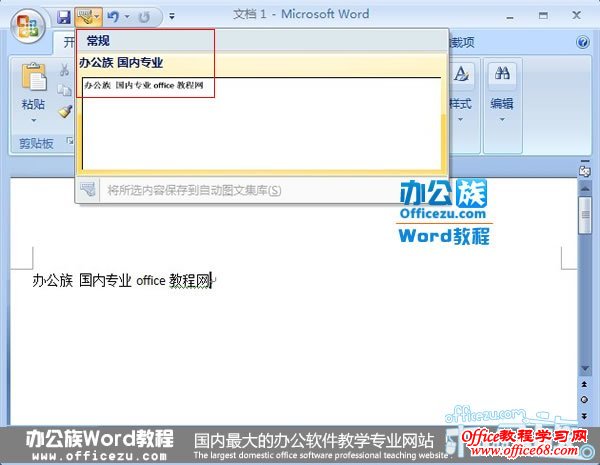Screen dimensions: 600x465
Task: Open the Undo history dropdown arrow
Action: [x=127, y=17]
